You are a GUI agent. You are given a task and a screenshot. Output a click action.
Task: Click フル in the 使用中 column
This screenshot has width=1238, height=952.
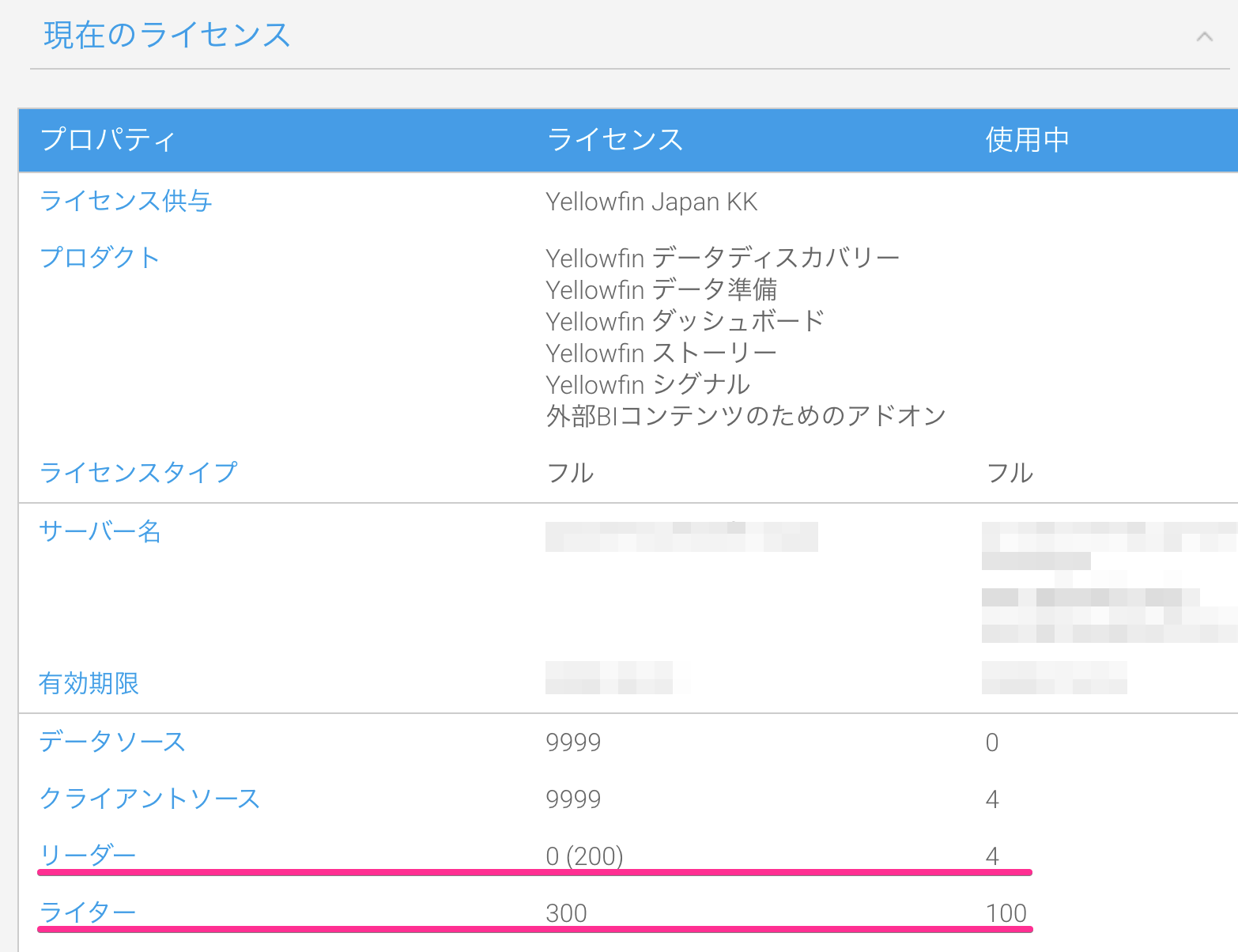click(1010, 473)
